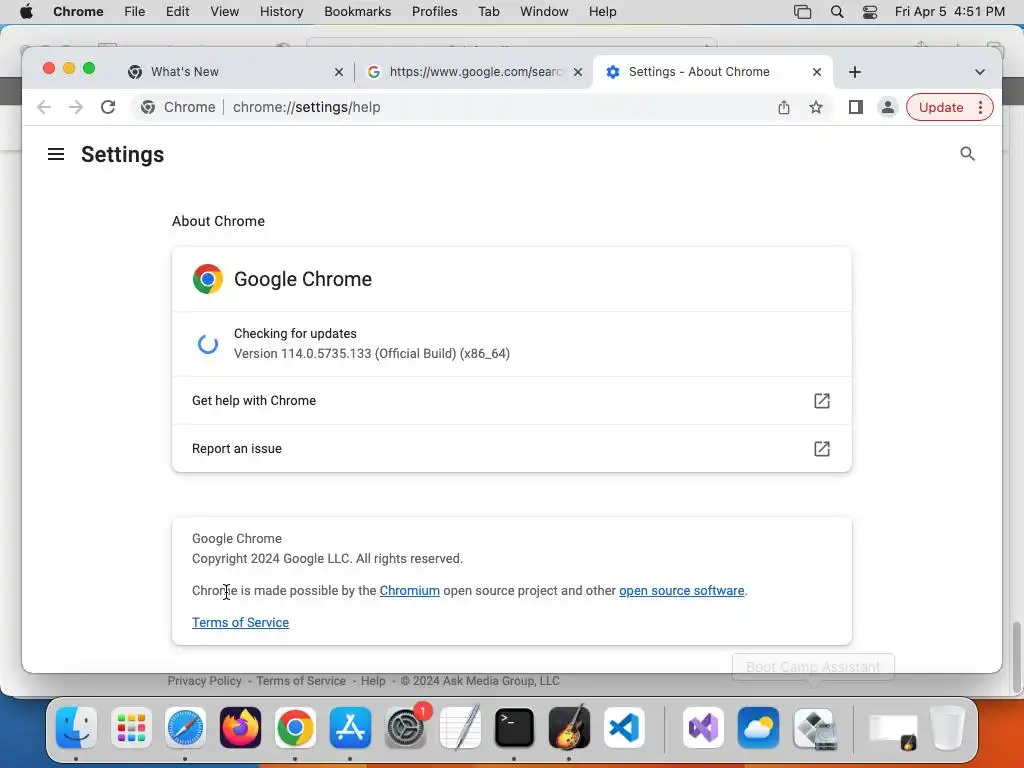Screen dimensions: 1024x768
Task: Open the Chrome menu in menu bar
Action: pos(78,12)
